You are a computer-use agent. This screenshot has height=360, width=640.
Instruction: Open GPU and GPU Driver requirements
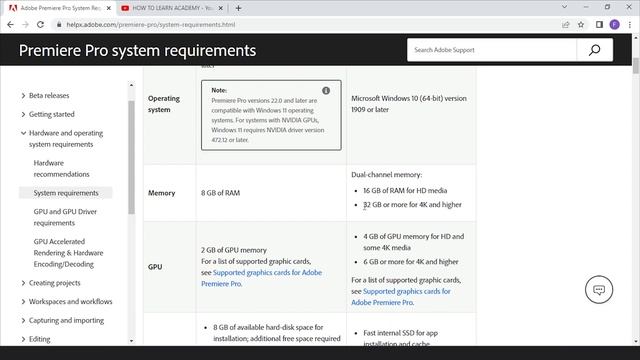65,217
